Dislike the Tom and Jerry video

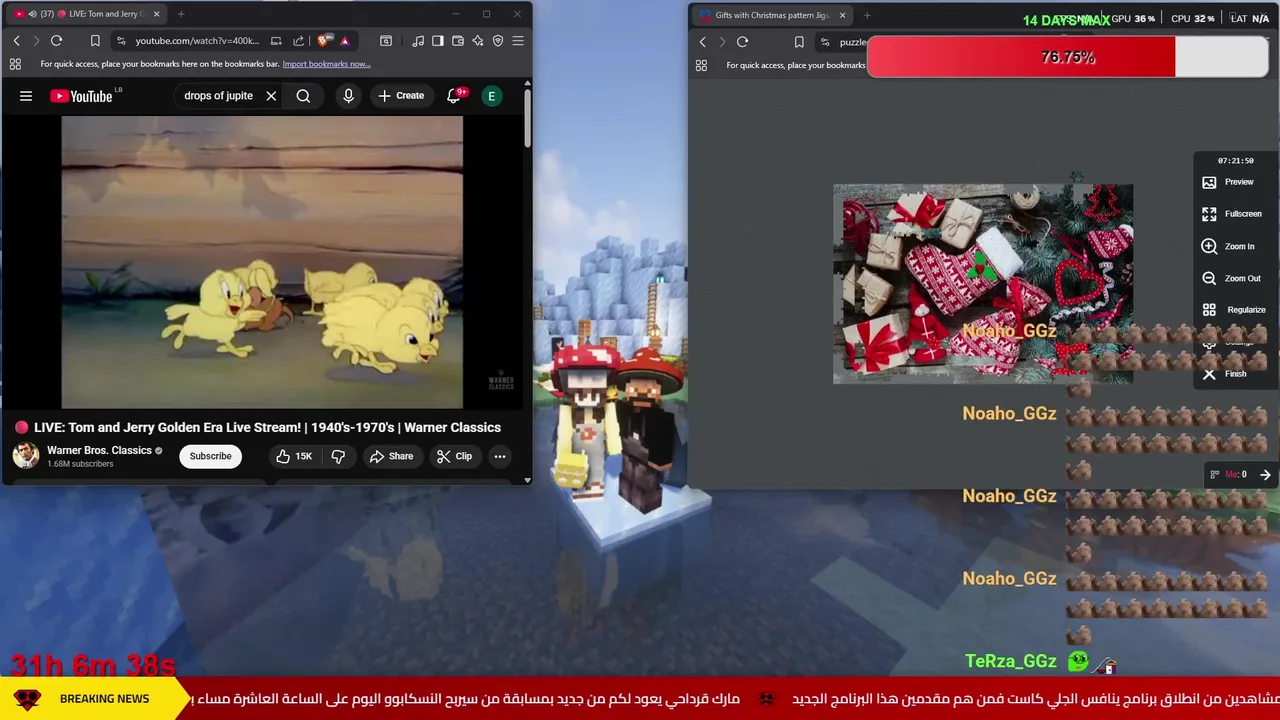(338, 456)
